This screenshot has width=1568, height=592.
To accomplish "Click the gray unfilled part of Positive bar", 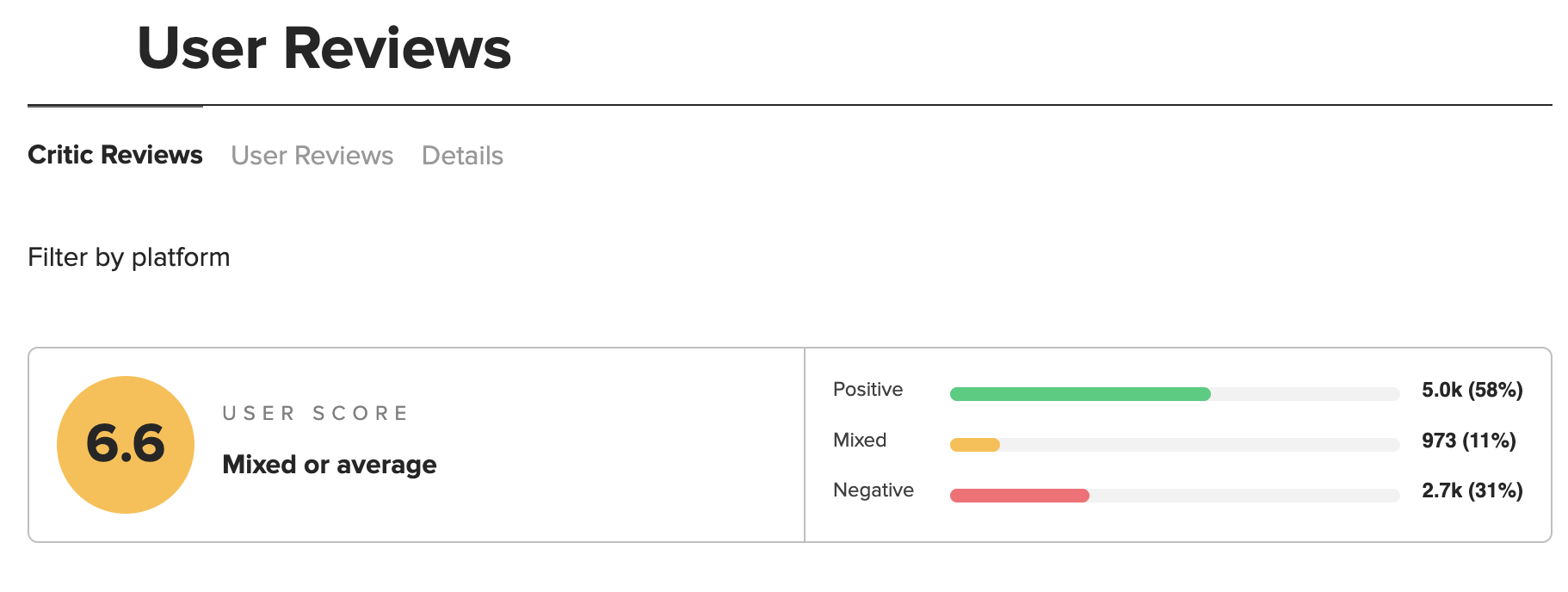I will (1305, 394).
